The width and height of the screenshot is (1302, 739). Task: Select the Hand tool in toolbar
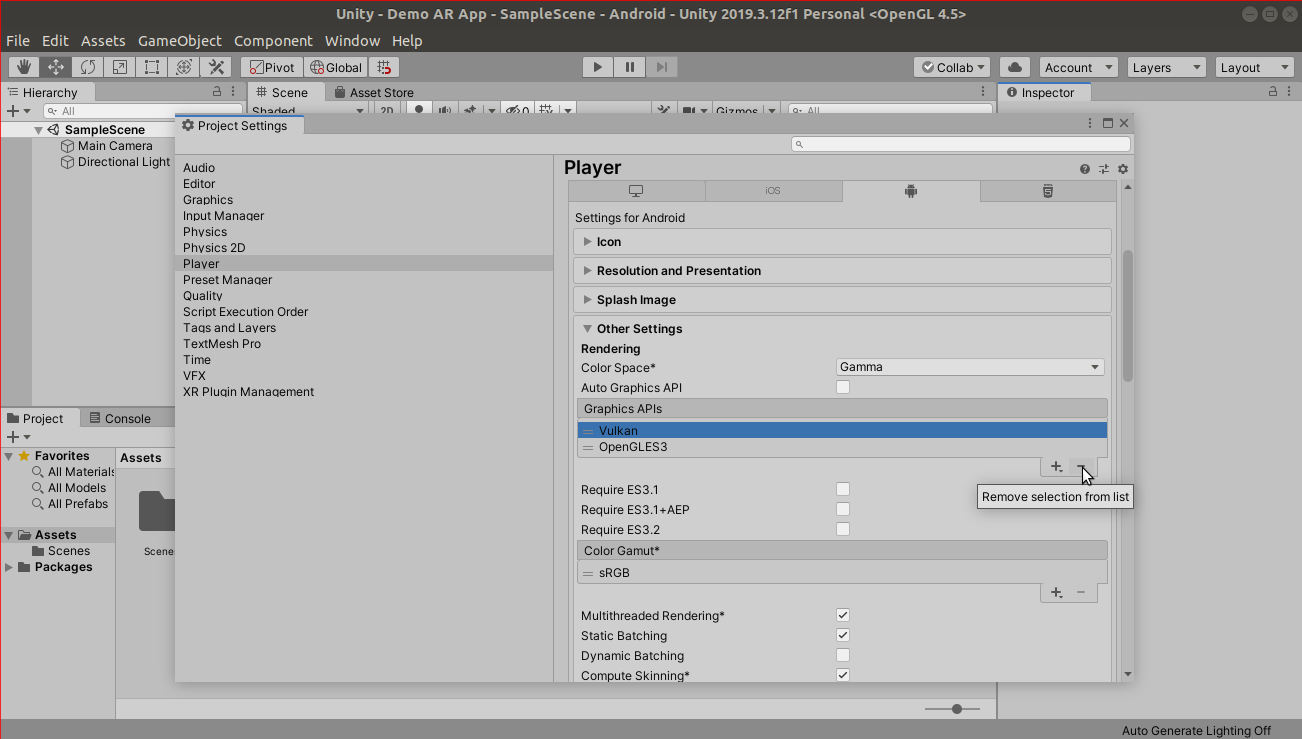pyautogui.click(x=25, y=67)
